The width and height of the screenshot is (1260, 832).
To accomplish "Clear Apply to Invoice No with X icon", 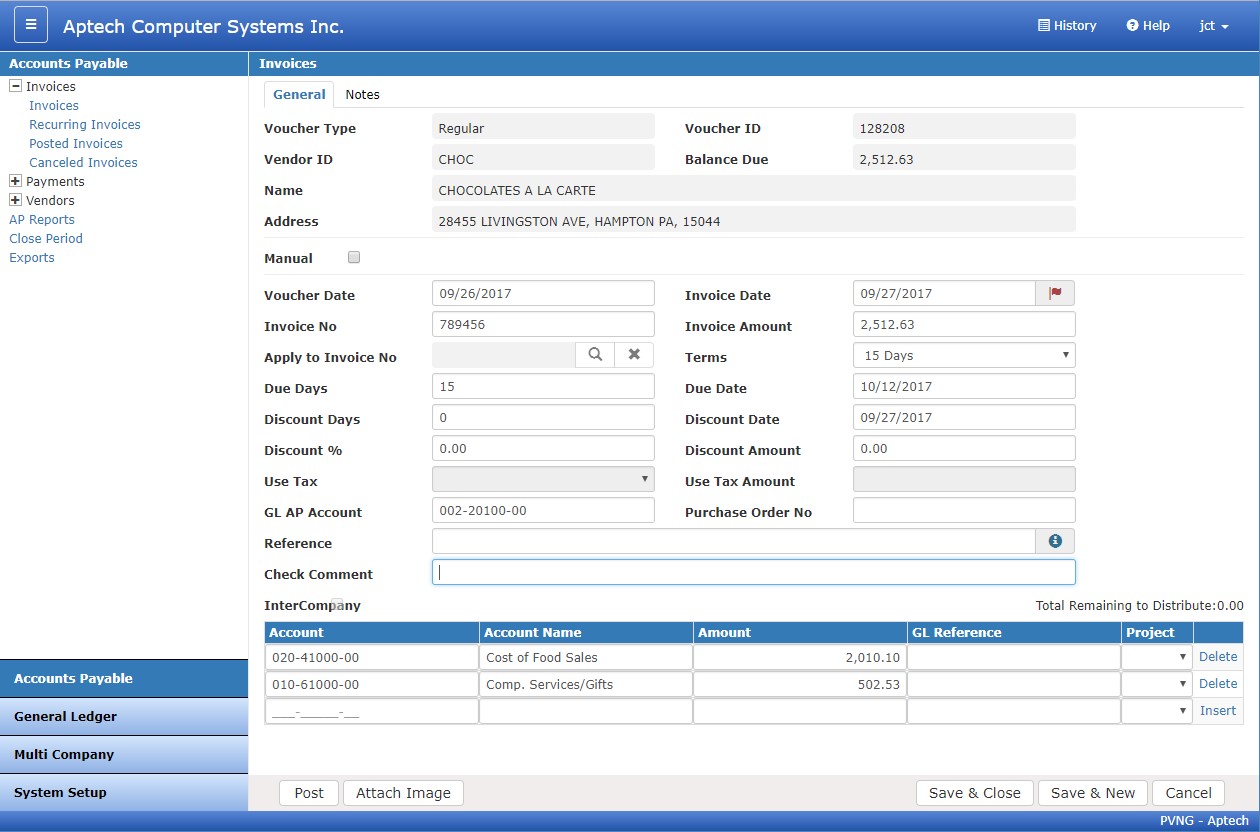I will pos(634,355).
